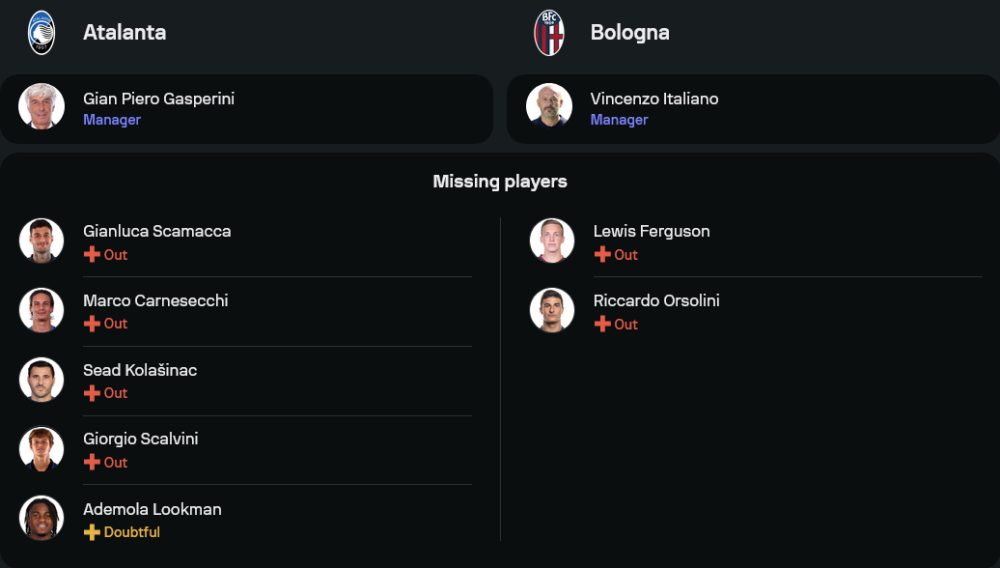Click the Missing players section heading

pyautogui.click(x=500, y=181)
